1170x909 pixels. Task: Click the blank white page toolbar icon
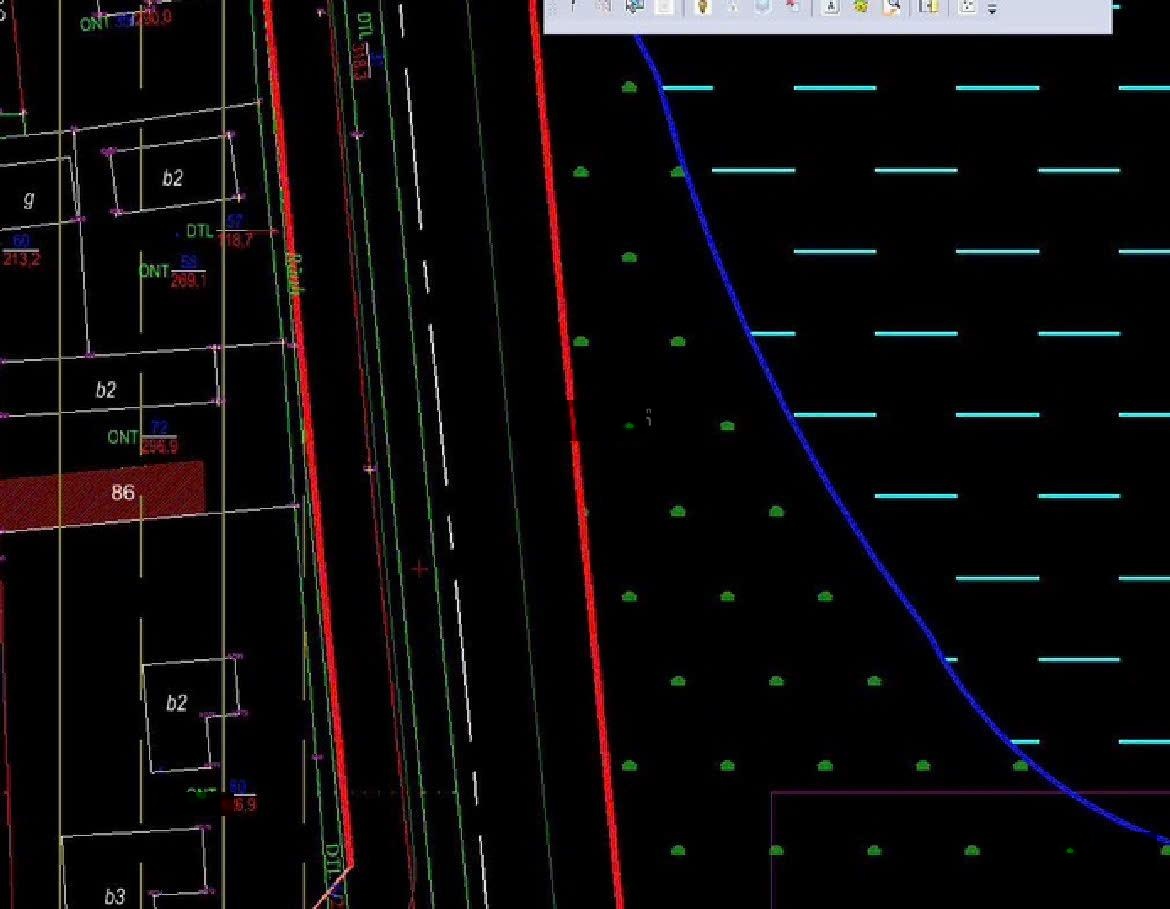point(664,7)
